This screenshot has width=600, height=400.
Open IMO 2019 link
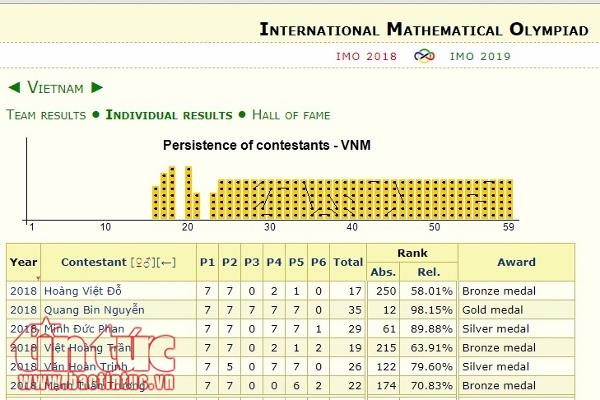click(x=478, y=56)
